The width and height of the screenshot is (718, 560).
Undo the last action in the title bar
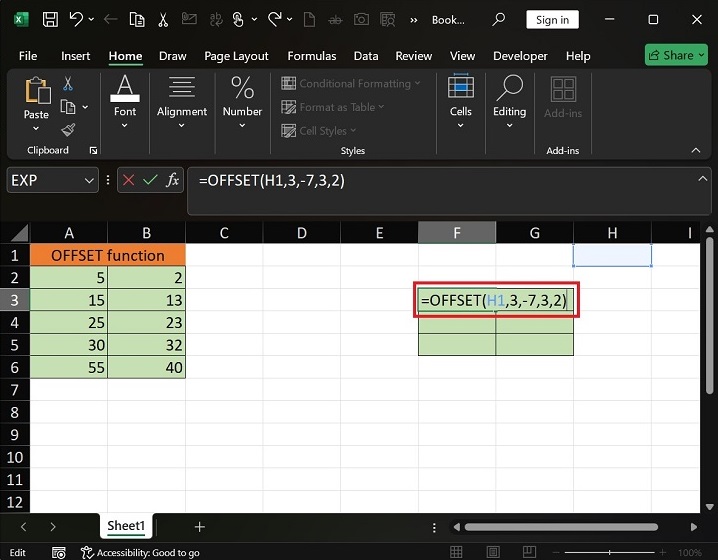pyautogui.click(x=76, y=19)
